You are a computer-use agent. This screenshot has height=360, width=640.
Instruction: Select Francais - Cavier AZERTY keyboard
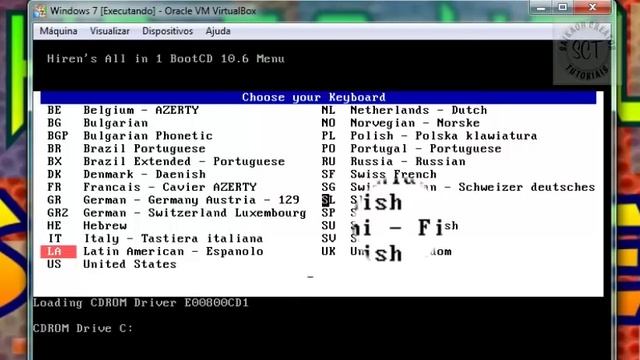click(x=152, y=187)
